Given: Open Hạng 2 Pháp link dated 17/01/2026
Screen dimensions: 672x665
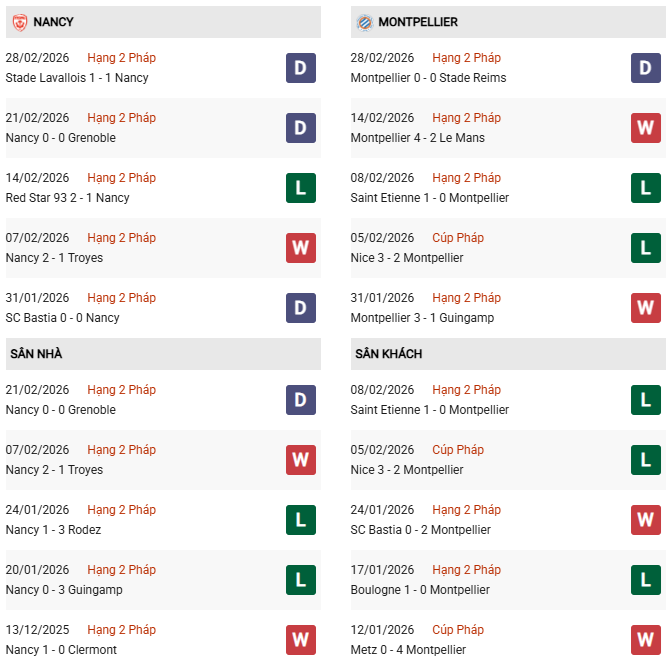Looking at the screenshot, I should pos(467,570).
